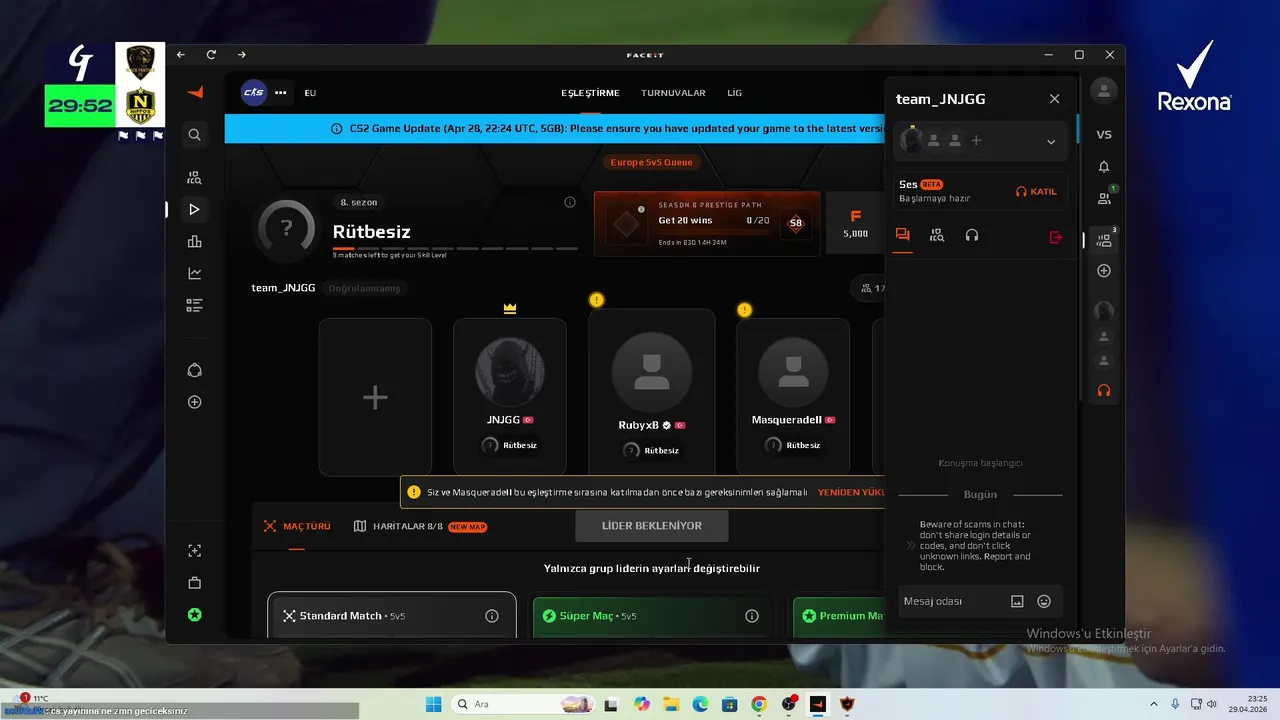Click the CS2 Game Update announcement banner
The width and height of the screenshot is (1280, 720).
pos(555,128)
